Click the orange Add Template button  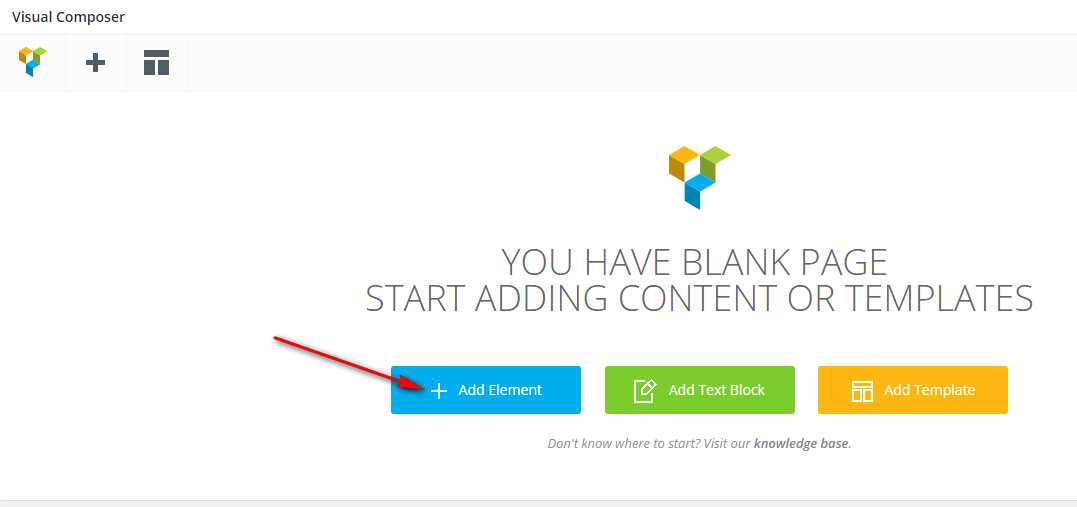point(913,390)
